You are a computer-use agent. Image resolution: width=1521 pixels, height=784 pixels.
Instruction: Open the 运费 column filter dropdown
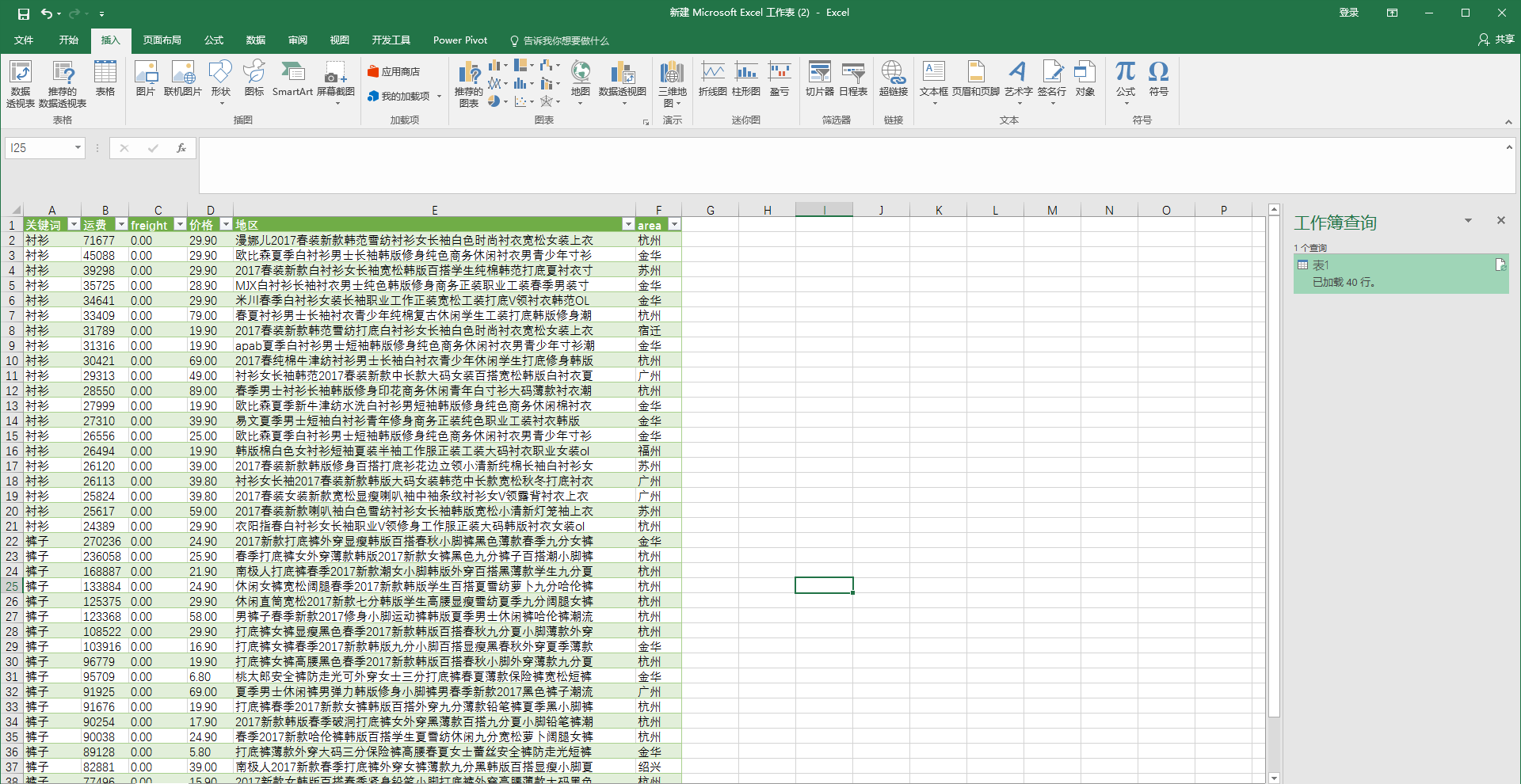(x=121, y=225)
